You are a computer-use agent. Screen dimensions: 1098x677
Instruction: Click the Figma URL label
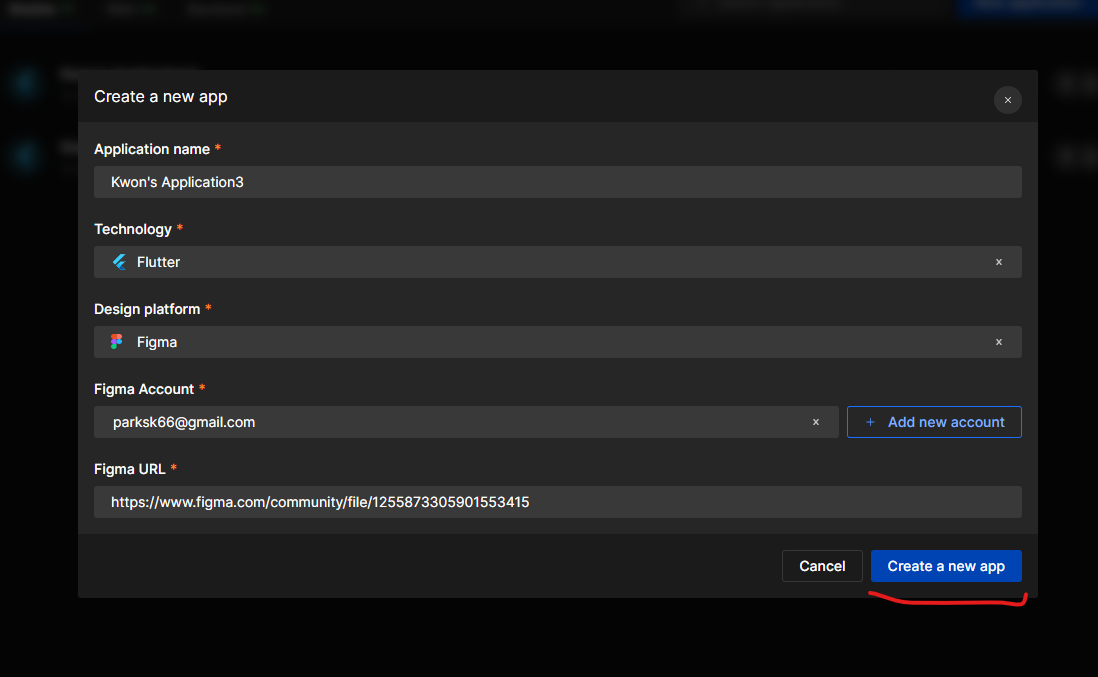[x=130, y=469]
